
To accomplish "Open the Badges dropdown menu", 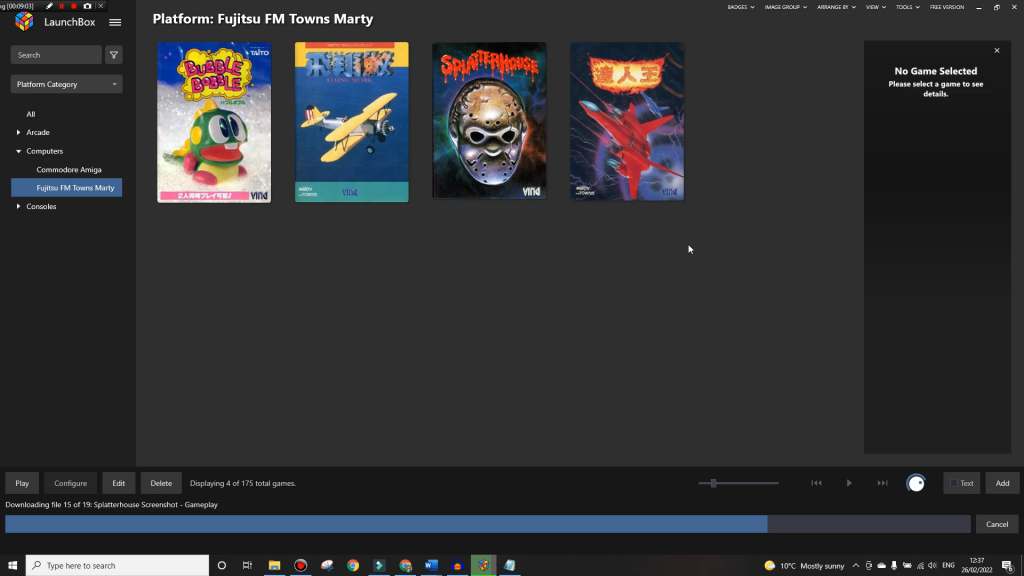I will [x=741, y=7].
